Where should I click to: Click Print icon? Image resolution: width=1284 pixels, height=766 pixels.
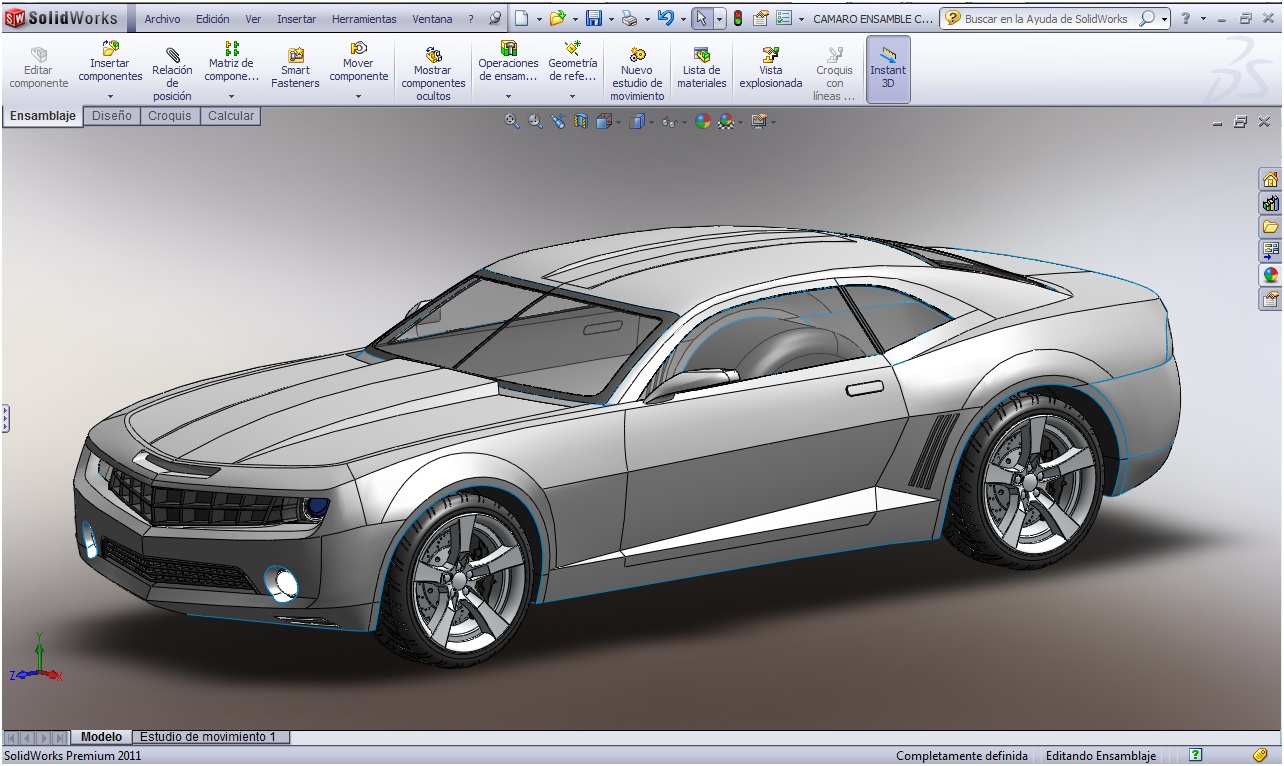coord(629,18)
